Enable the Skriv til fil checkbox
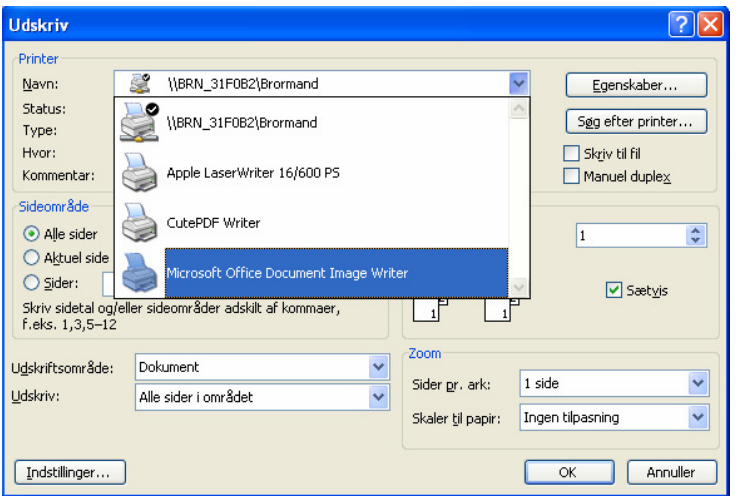This screenshot has width=741, height=497. click(571, 153)
